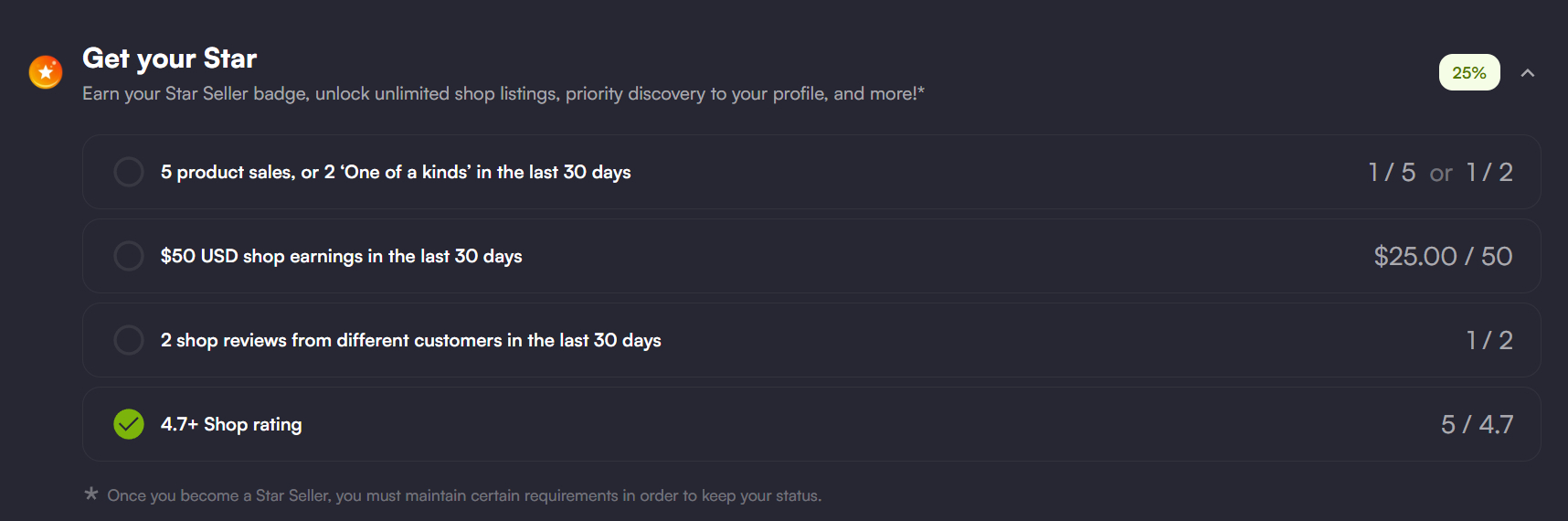1568x521 pixels.
Task: Click the Star Seller maintenance footnote text
Action: click(464, 495)
